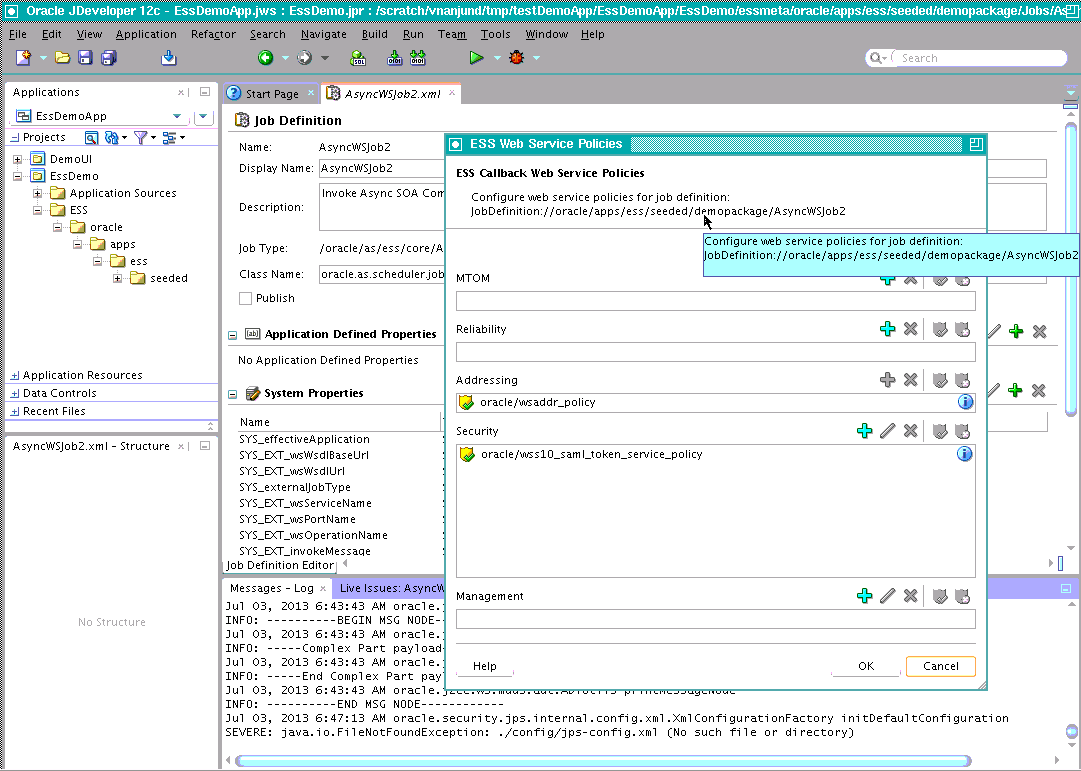This screenshot has height=771, width=1081.
Task: Click the Security enable-policy shield icon
Action: pyautogui.click(x=940, y=431)
